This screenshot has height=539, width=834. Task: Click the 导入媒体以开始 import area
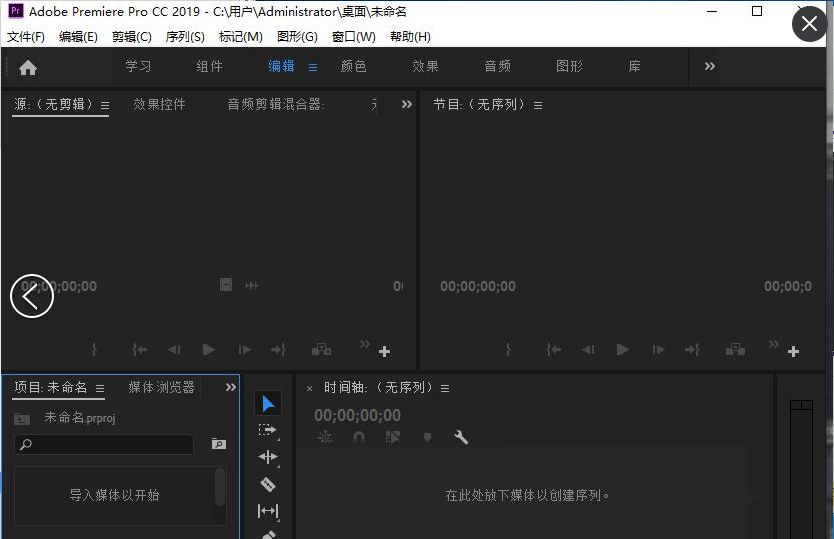click(x=114, y=495)
